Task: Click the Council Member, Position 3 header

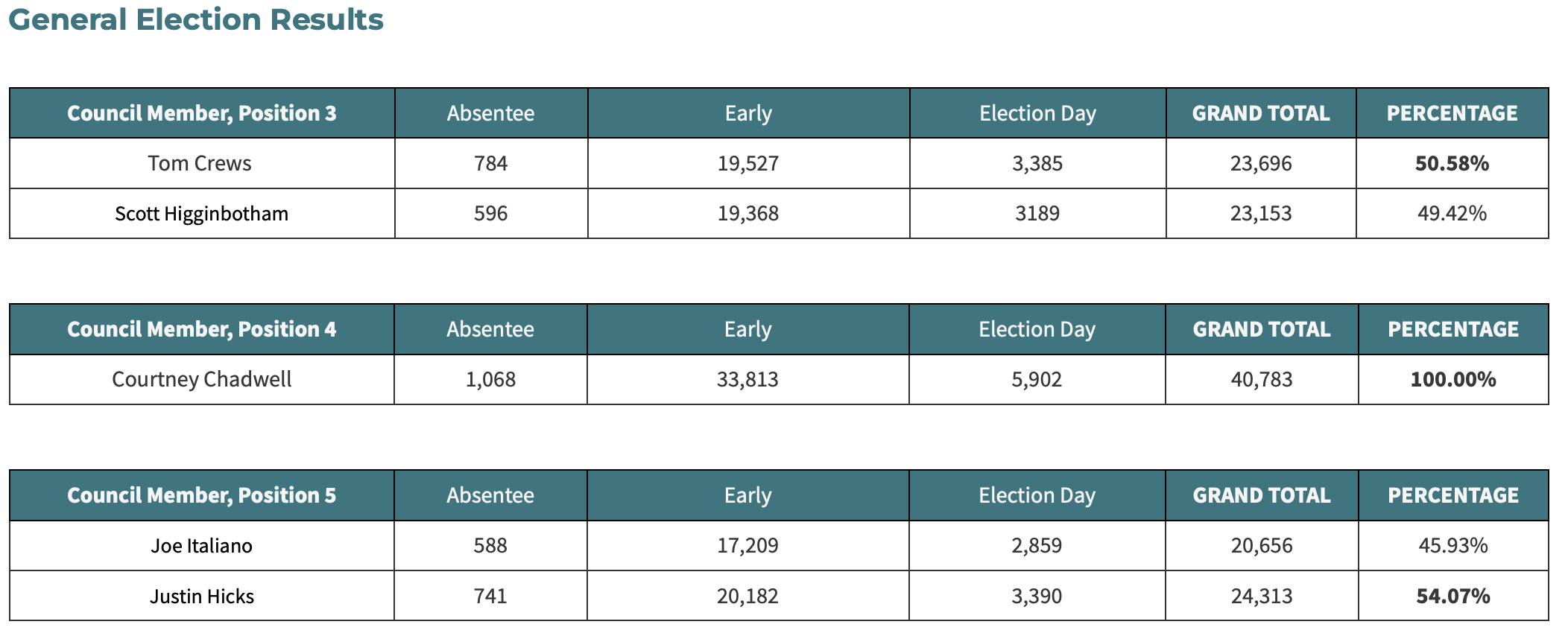Action: point(202,113)
